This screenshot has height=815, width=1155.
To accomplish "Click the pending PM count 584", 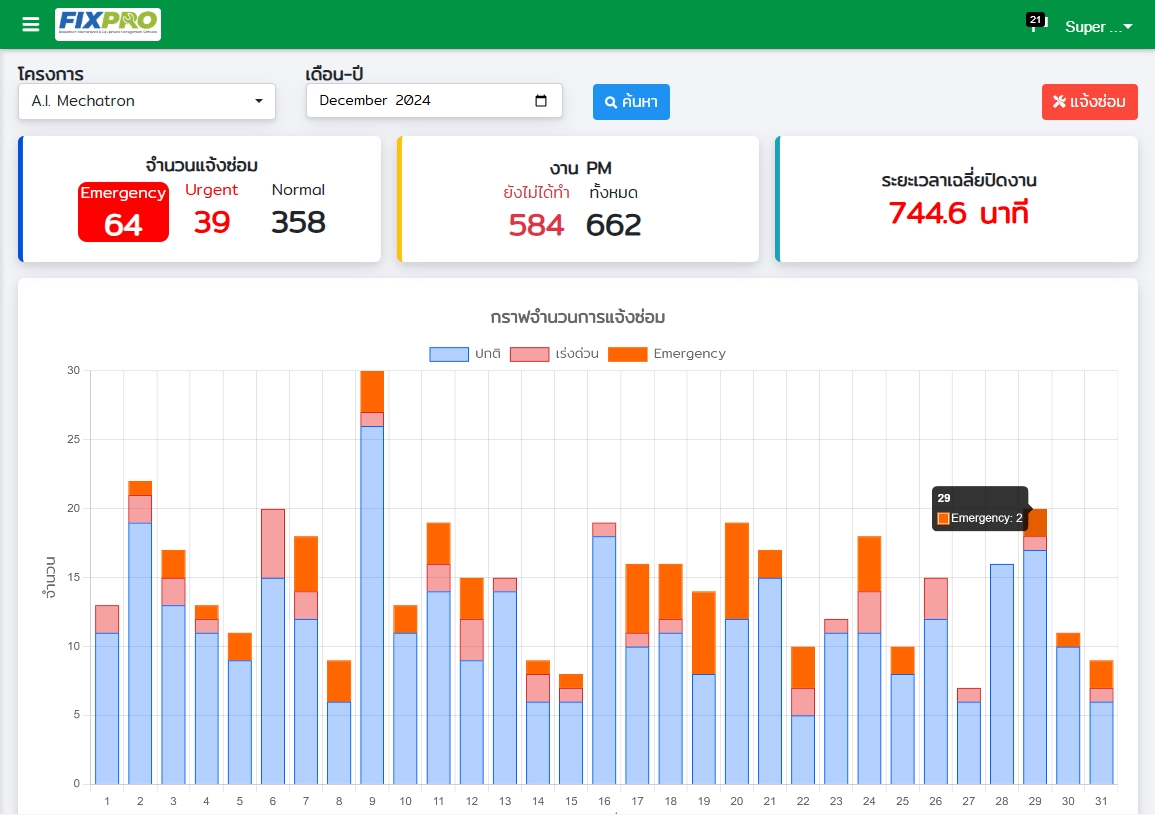I will (536, 225).
